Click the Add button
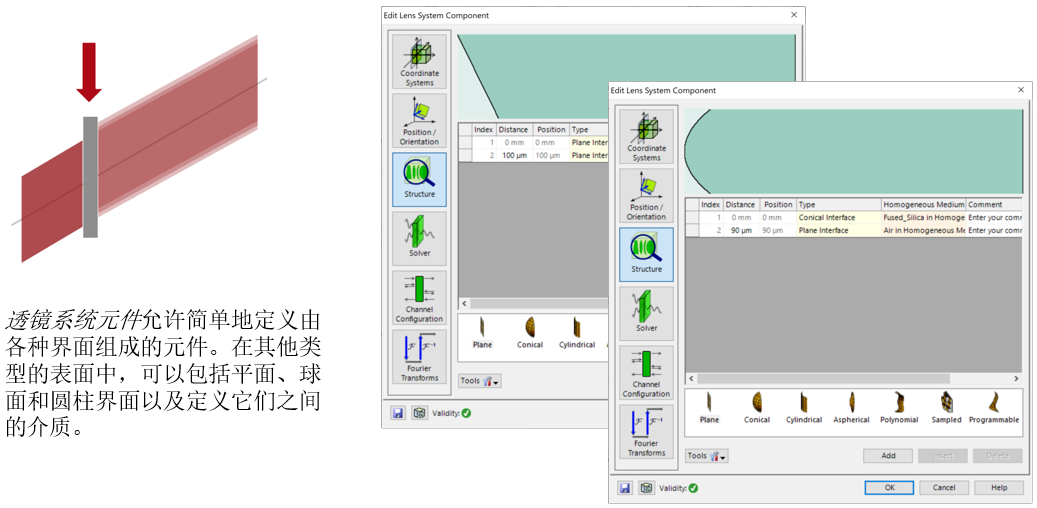The image size is (1037, 508). tap(888, 456)
